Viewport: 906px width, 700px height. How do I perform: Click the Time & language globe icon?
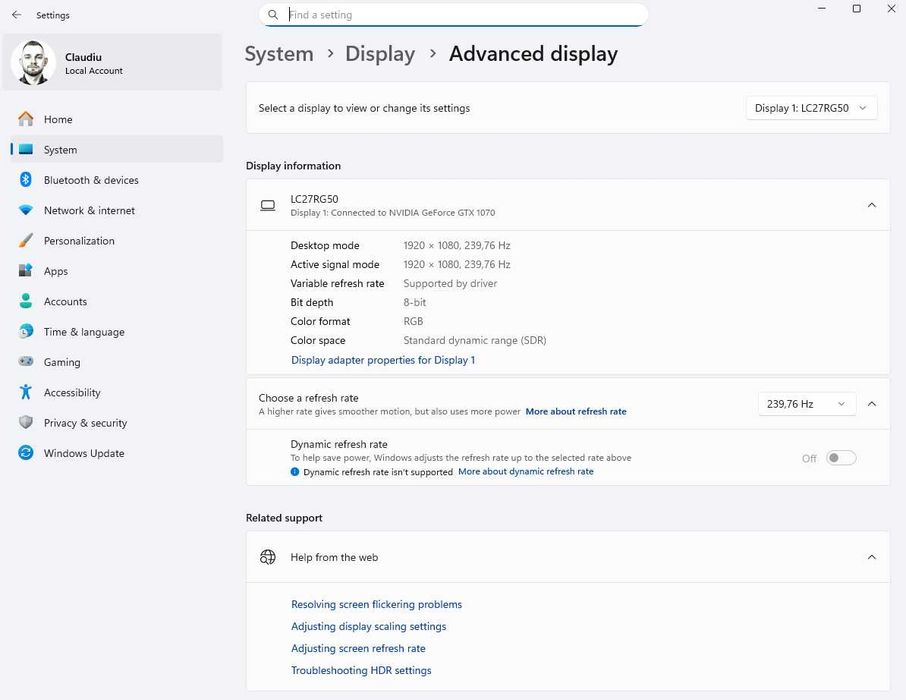click(25, 331)
